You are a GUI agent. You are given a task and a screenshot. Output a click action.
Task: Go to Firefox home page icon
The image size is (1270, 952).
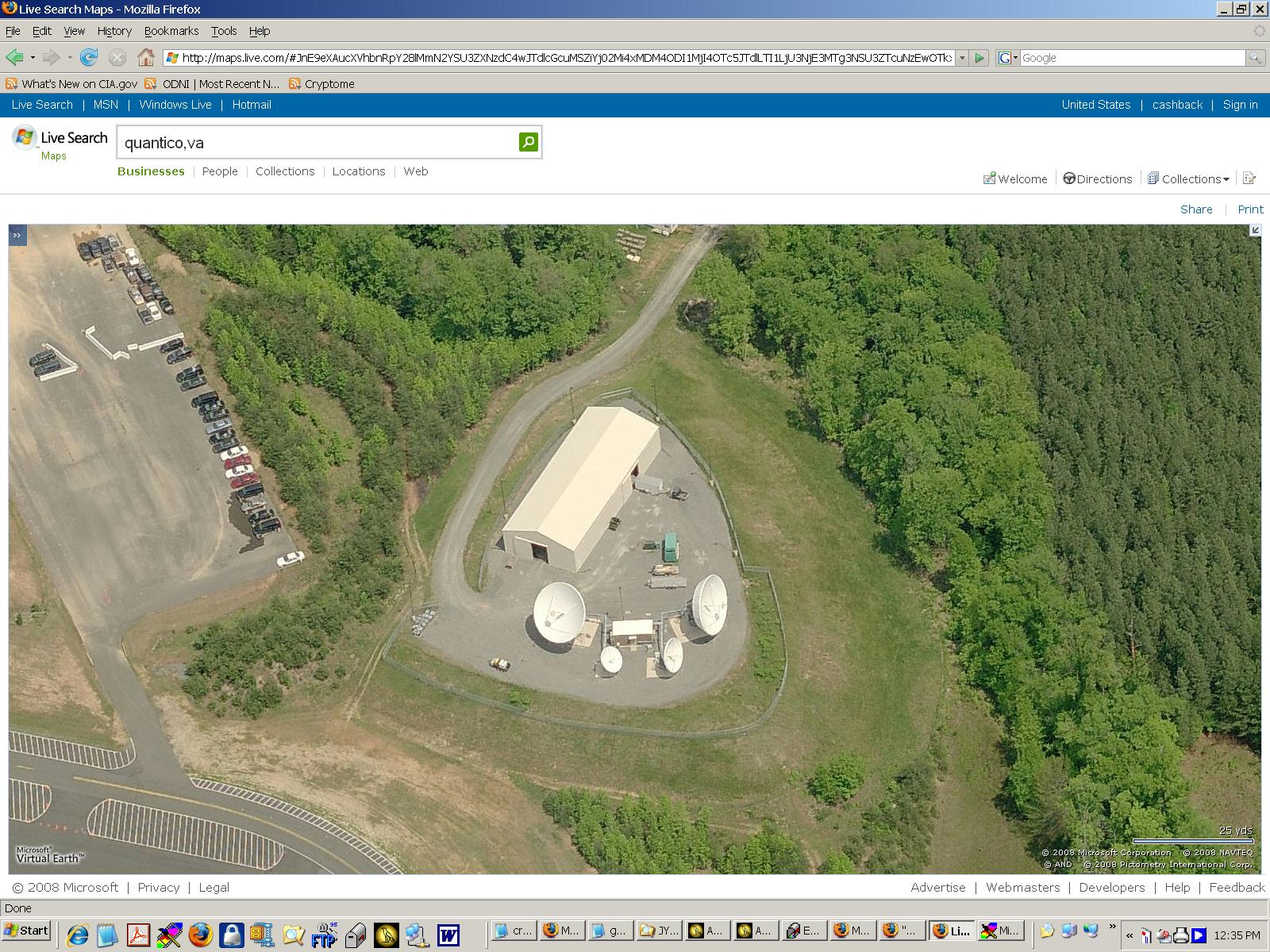[145, 57]
